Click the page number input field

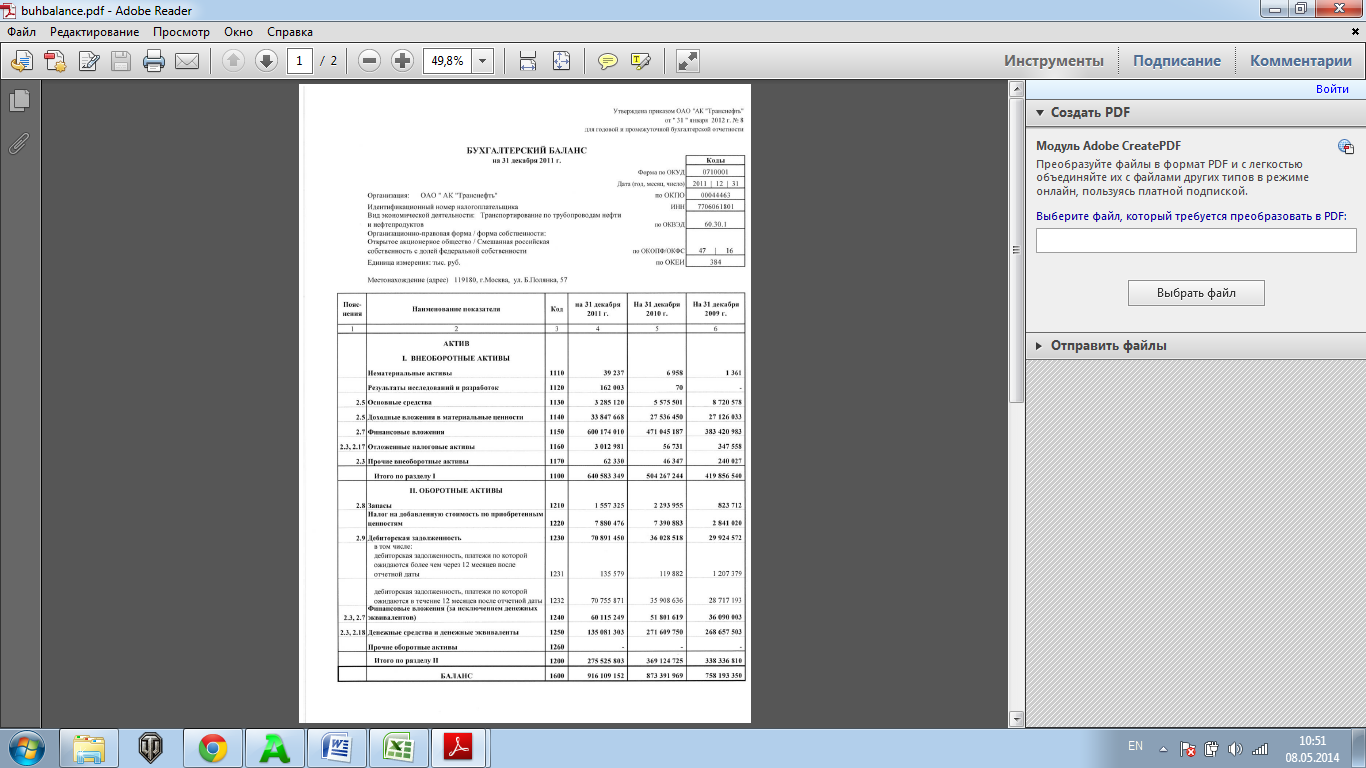tap(300, 61)
